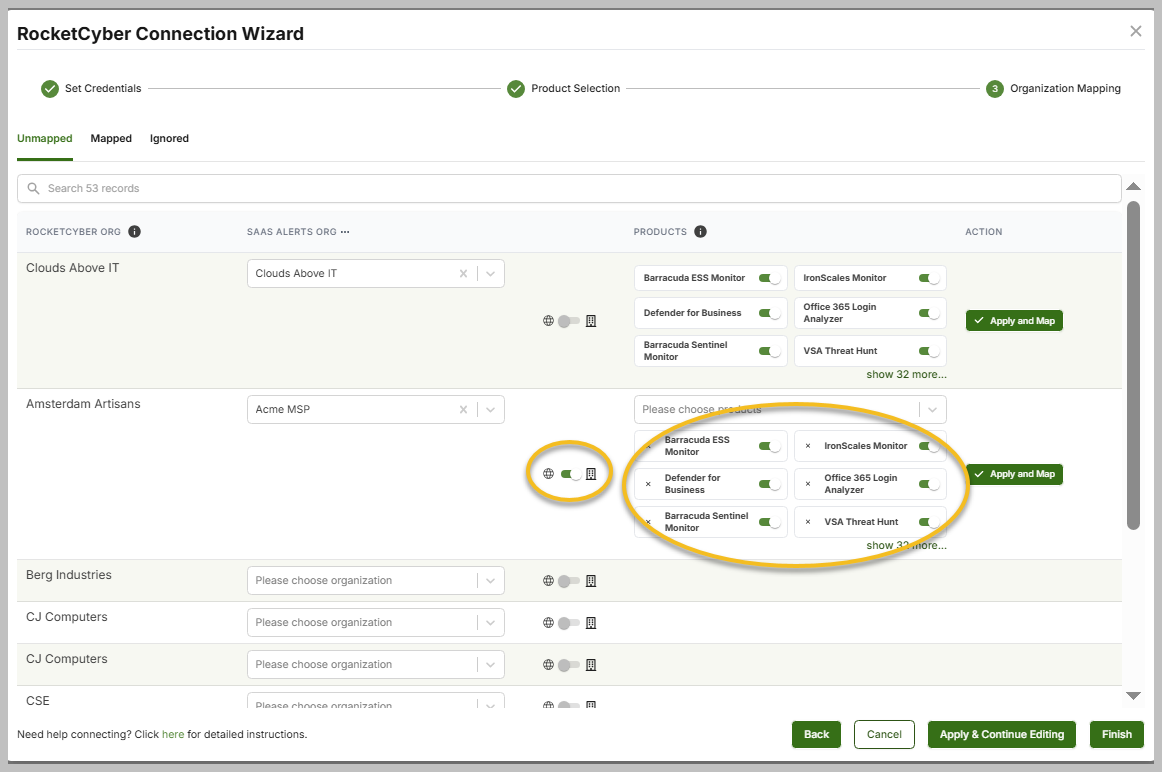The height and width of the screenshot is (772, 1162).
Task: Open the Please choose products dropdown
Action: point(790,410)
